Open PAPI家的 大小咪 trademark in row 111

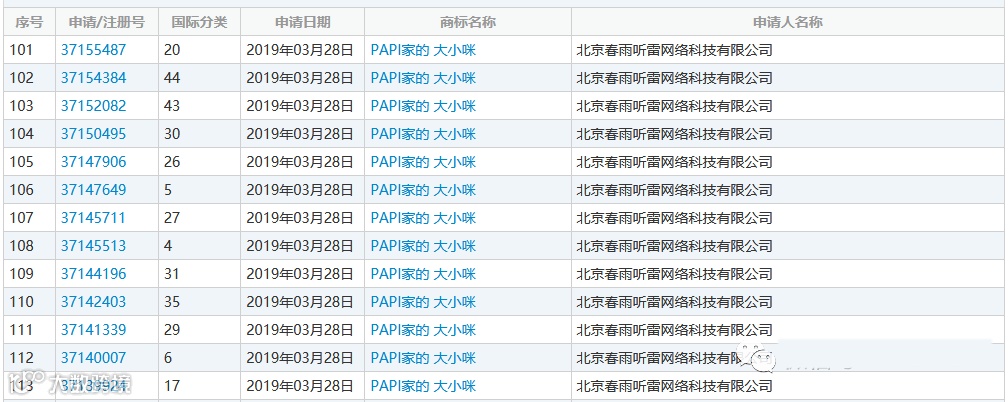(x=424, y=330)
